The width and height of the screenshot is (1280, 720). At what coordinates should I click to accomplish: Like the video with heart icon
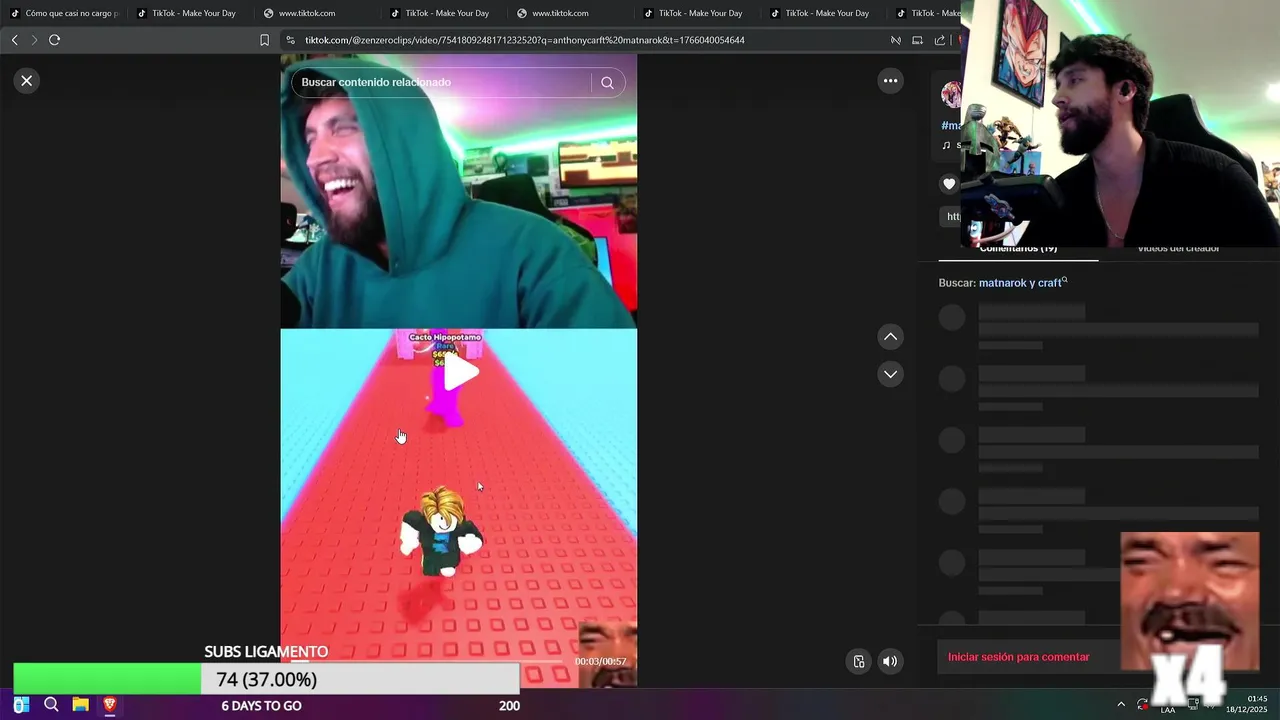(949, 184)
